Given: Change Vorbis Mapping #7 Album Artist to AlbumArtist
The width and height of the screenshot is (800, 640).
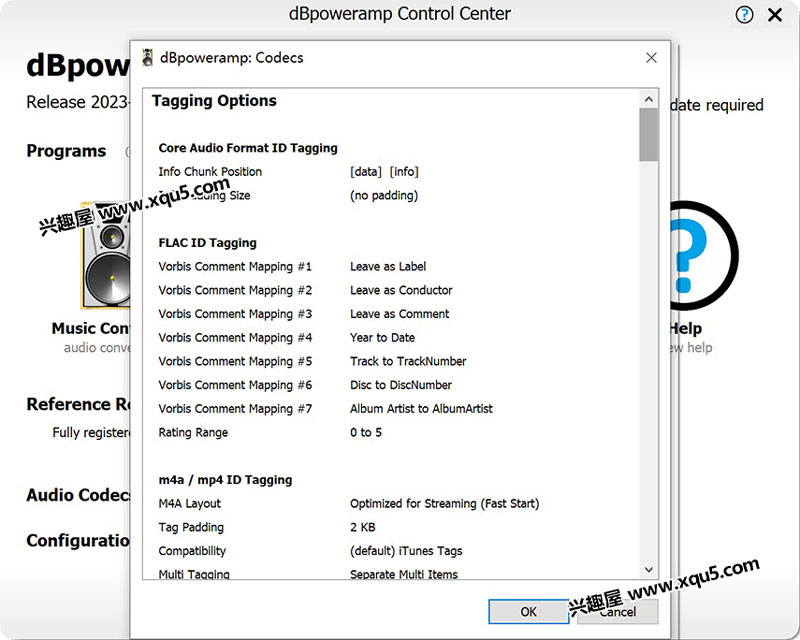Looking at the screenshot, I should pos(421,409).
